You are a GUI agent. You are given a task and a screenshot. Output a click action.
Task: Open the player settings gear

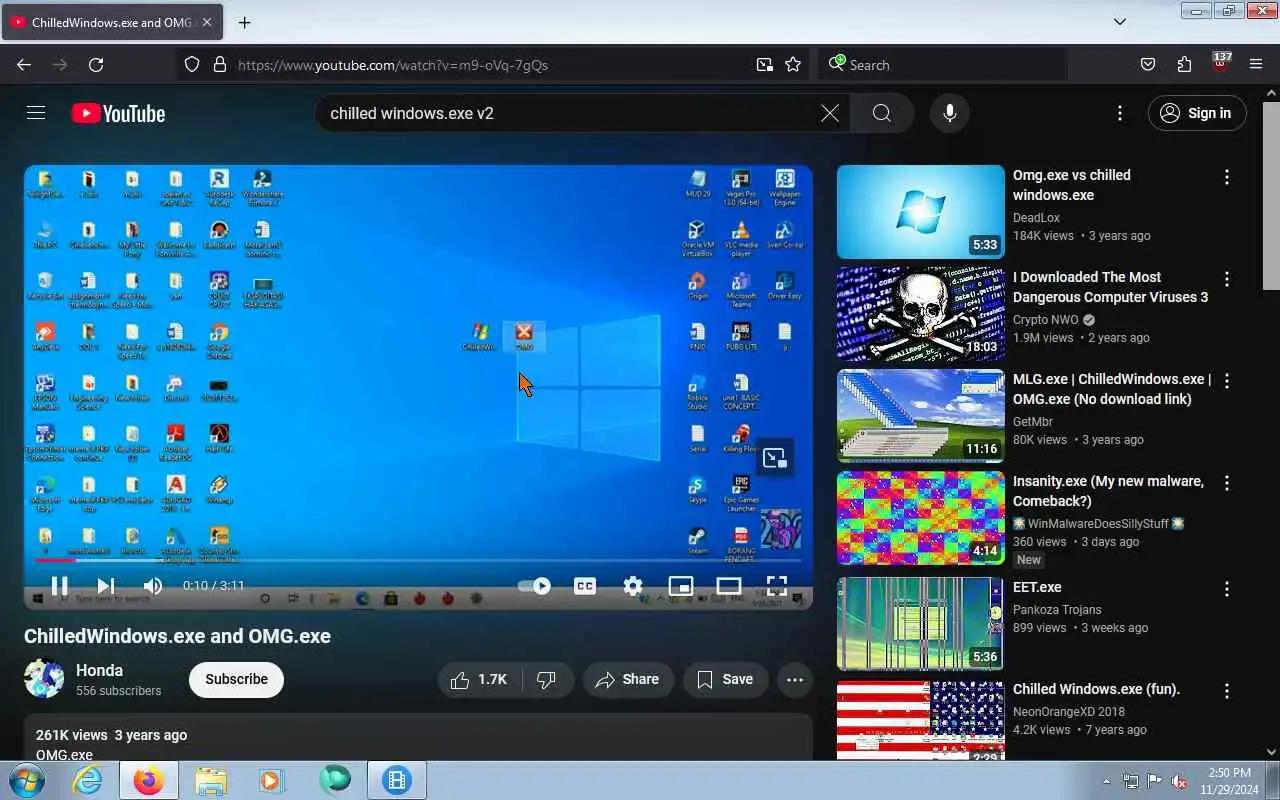[x=633, y=586]
